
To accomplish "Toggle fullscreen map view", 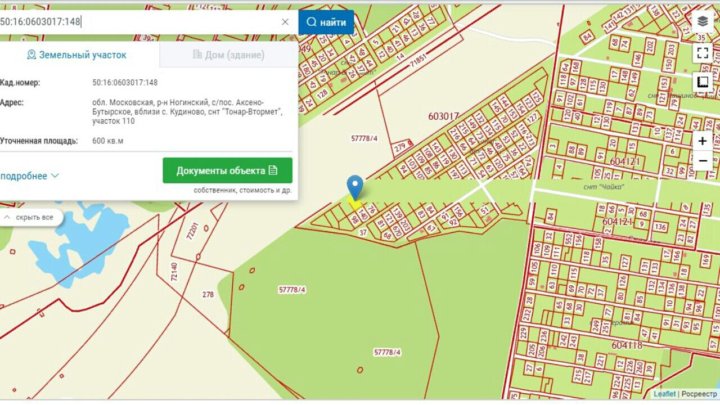I will [x=703, y=52].
